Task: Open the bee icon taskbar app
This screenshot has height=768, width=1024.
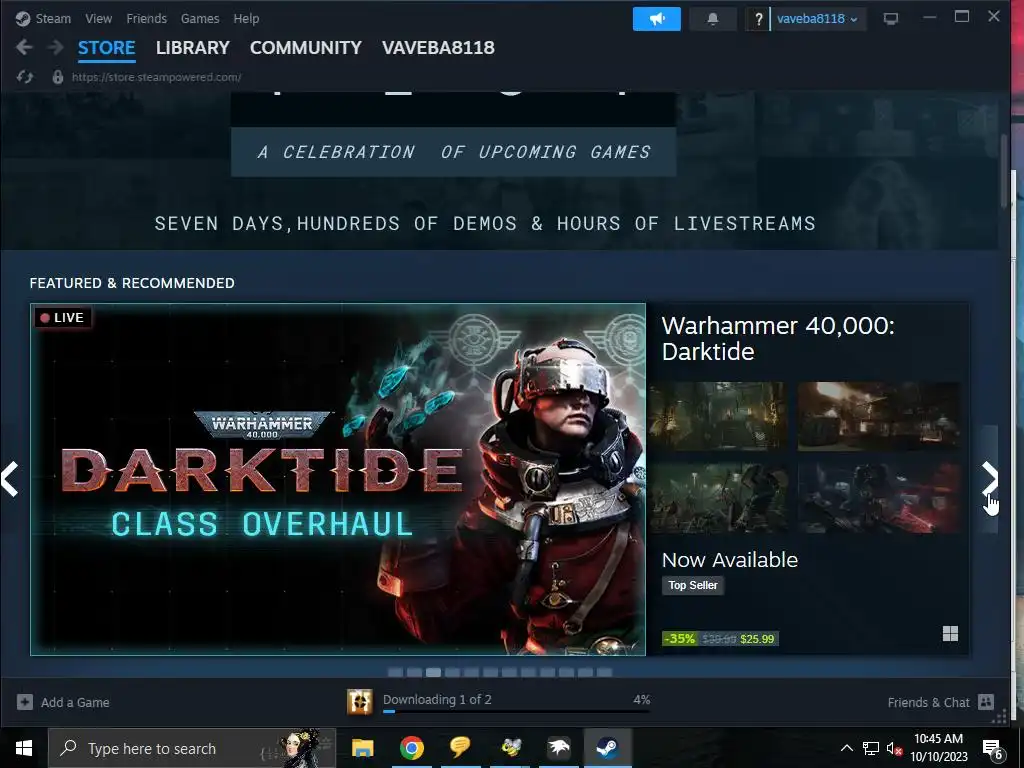Action: point(510,748)
